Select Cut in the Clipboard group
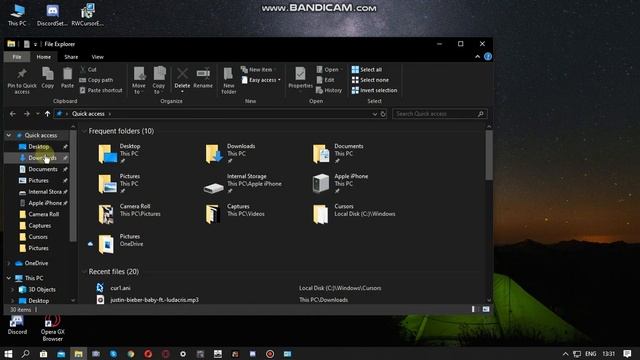This screenshot has width=640, height=360. pos(88,70)
